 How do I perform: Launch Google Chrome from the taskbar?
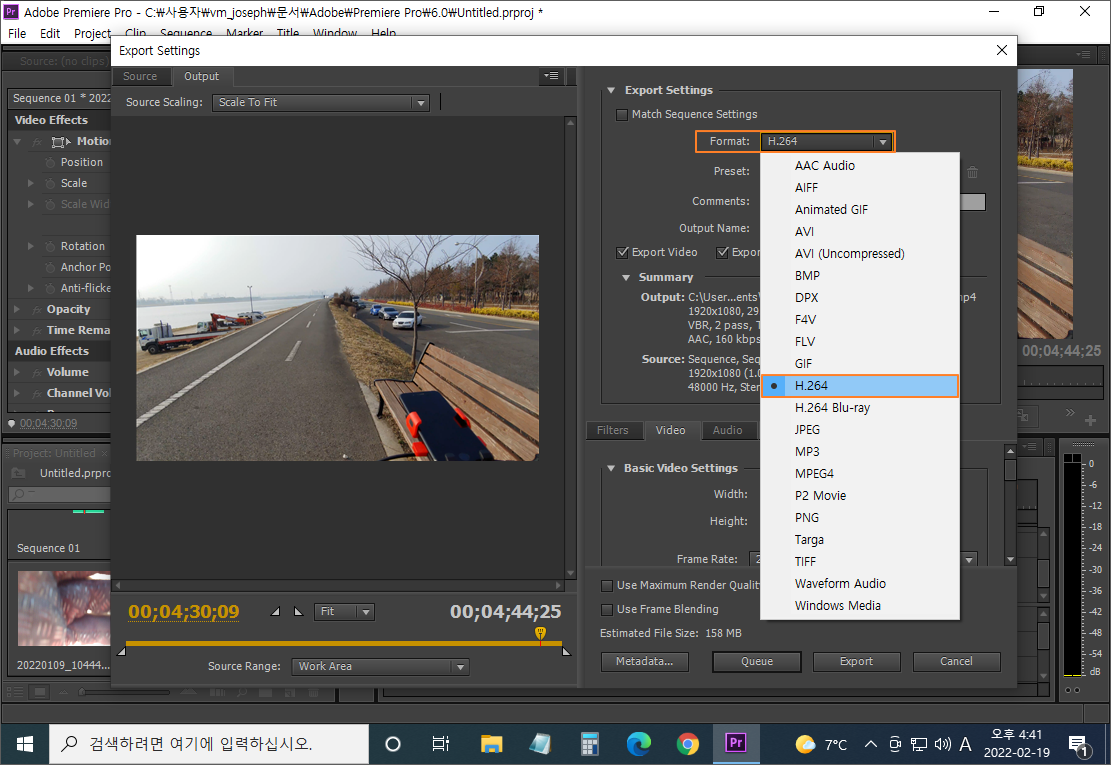click(687, 744)
